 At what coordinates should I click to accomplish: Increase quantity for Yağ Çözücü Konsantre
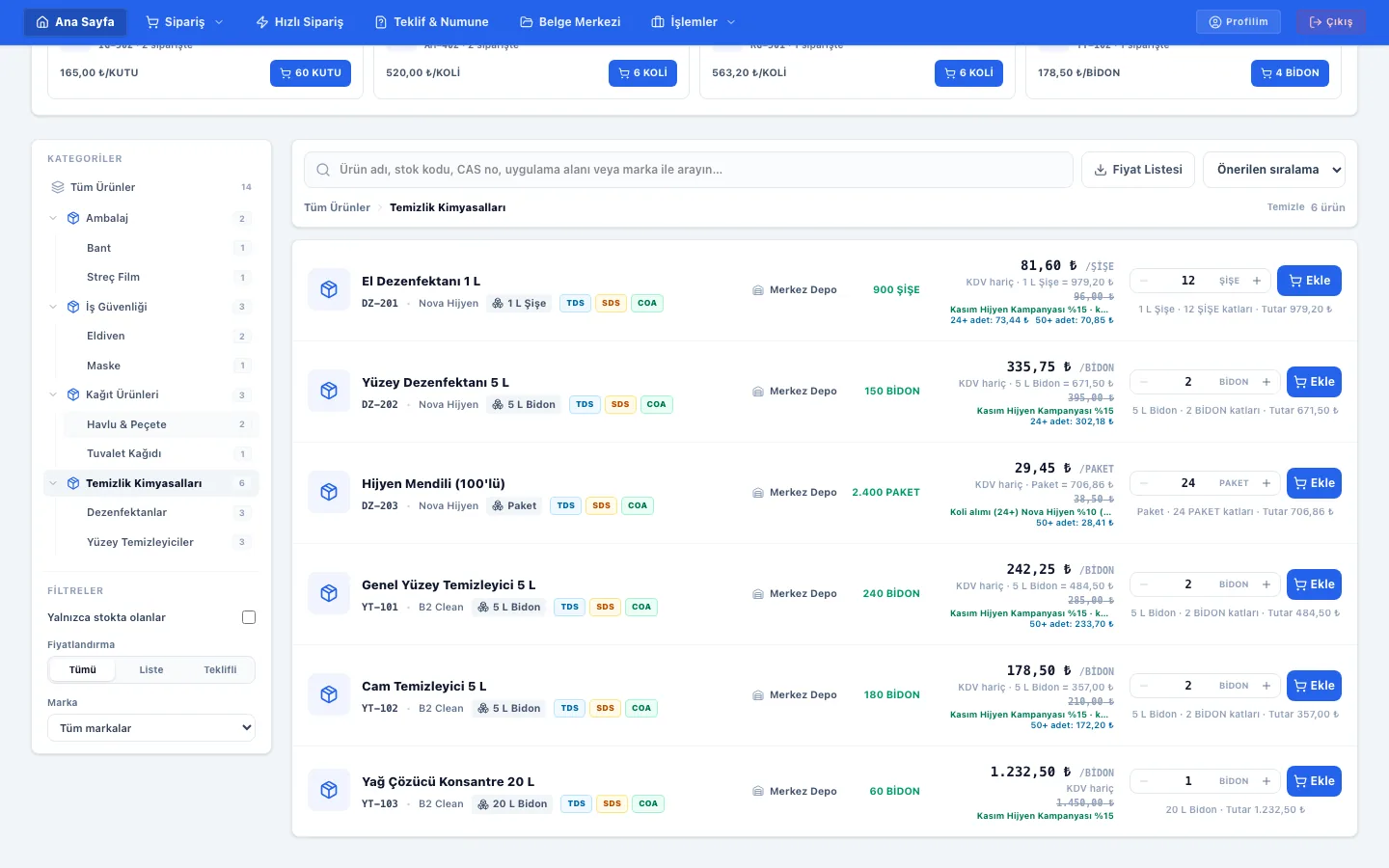click(1266, 781)
